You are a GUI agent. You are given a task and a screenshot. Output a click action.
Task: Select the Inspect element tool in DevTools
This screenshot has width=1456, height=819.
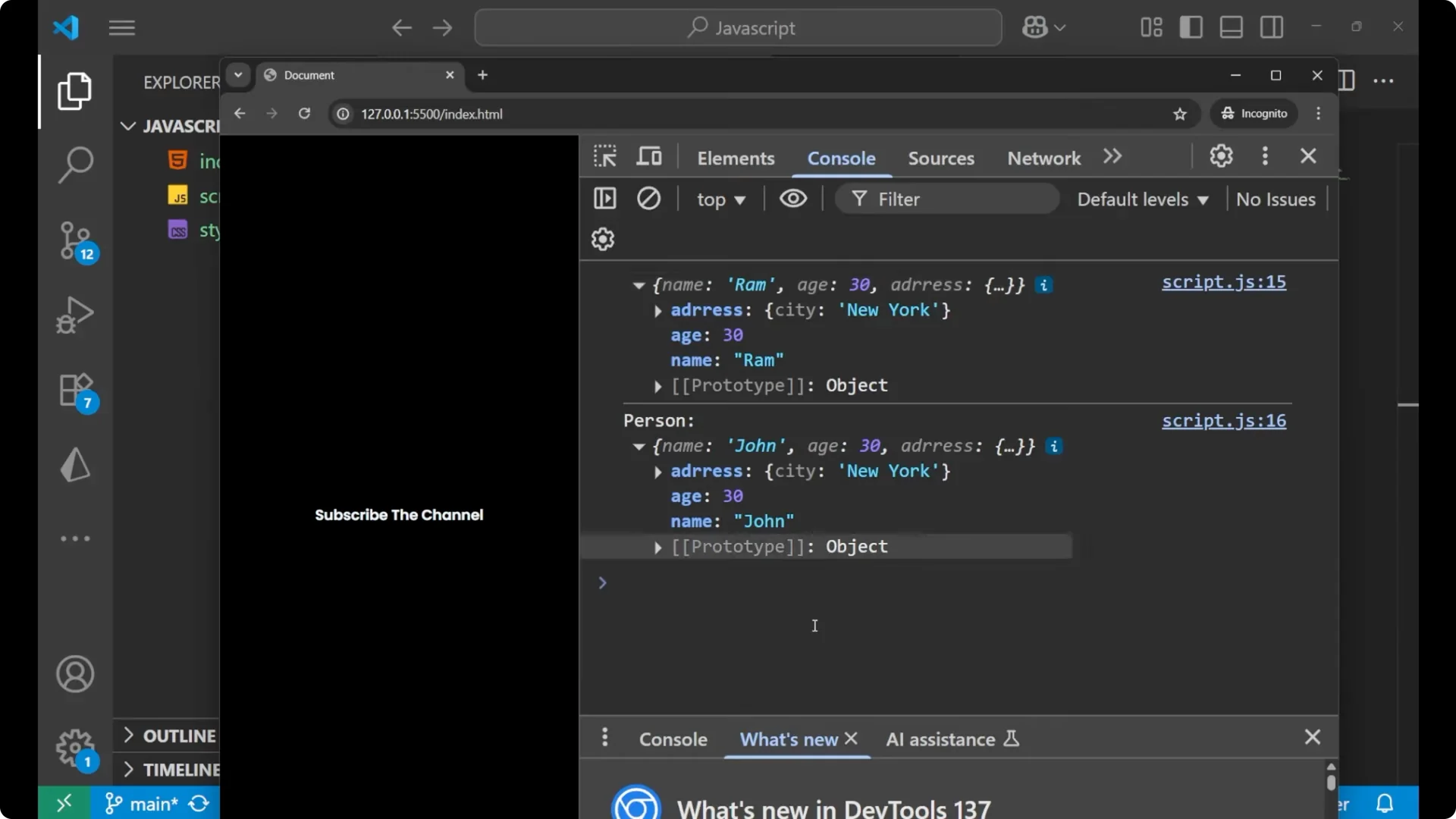[604, 156]
